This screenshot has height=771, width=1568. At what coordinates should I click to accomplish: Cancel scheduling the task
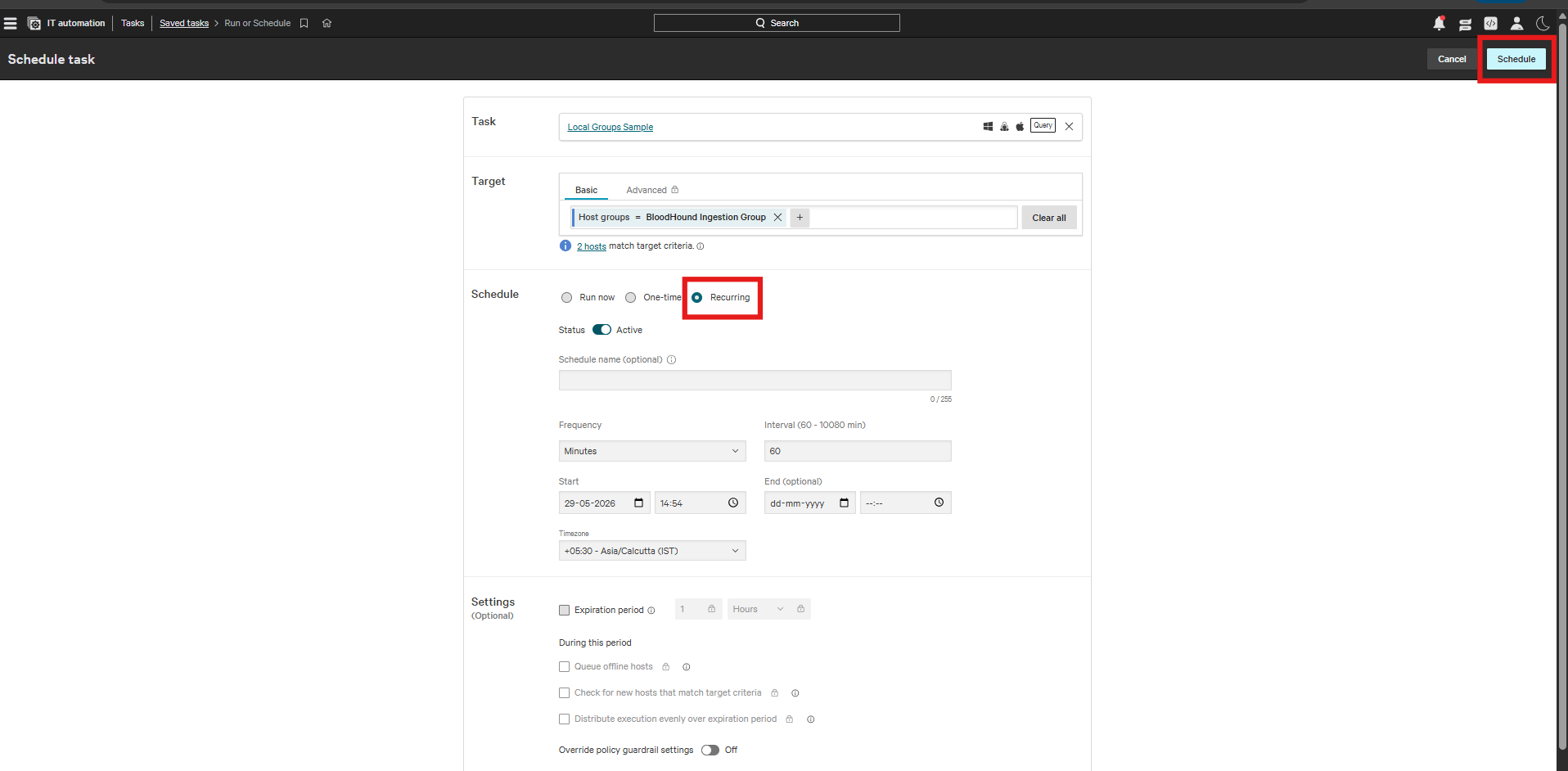[x=1452, y=59]
